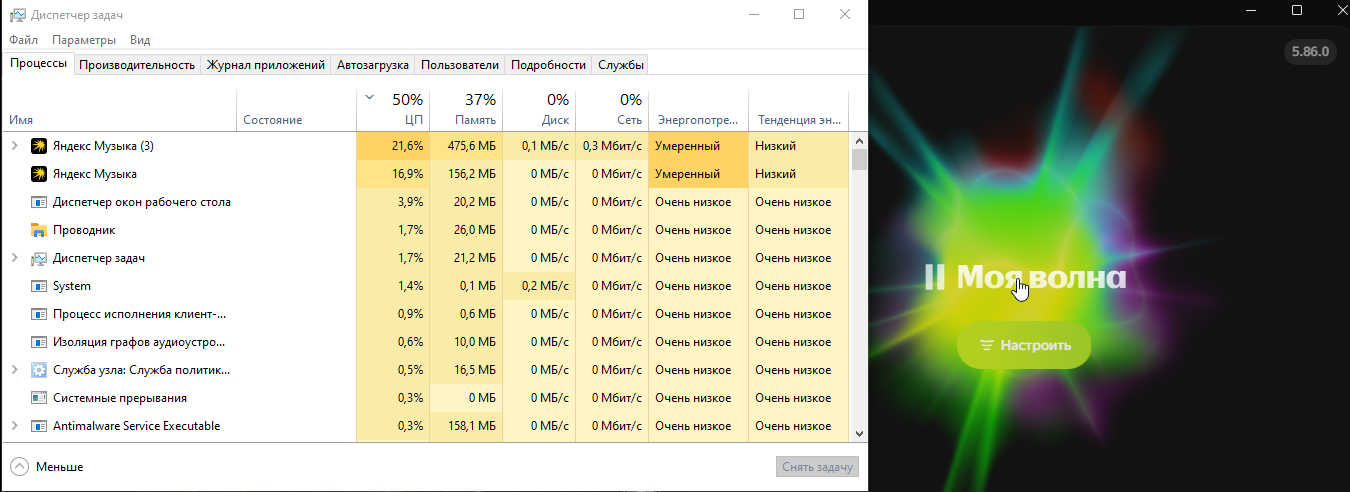Screen dimensions: 1350x492
Task: Click the 5.86.0 version badge
Action: [x=1310, y=52]
